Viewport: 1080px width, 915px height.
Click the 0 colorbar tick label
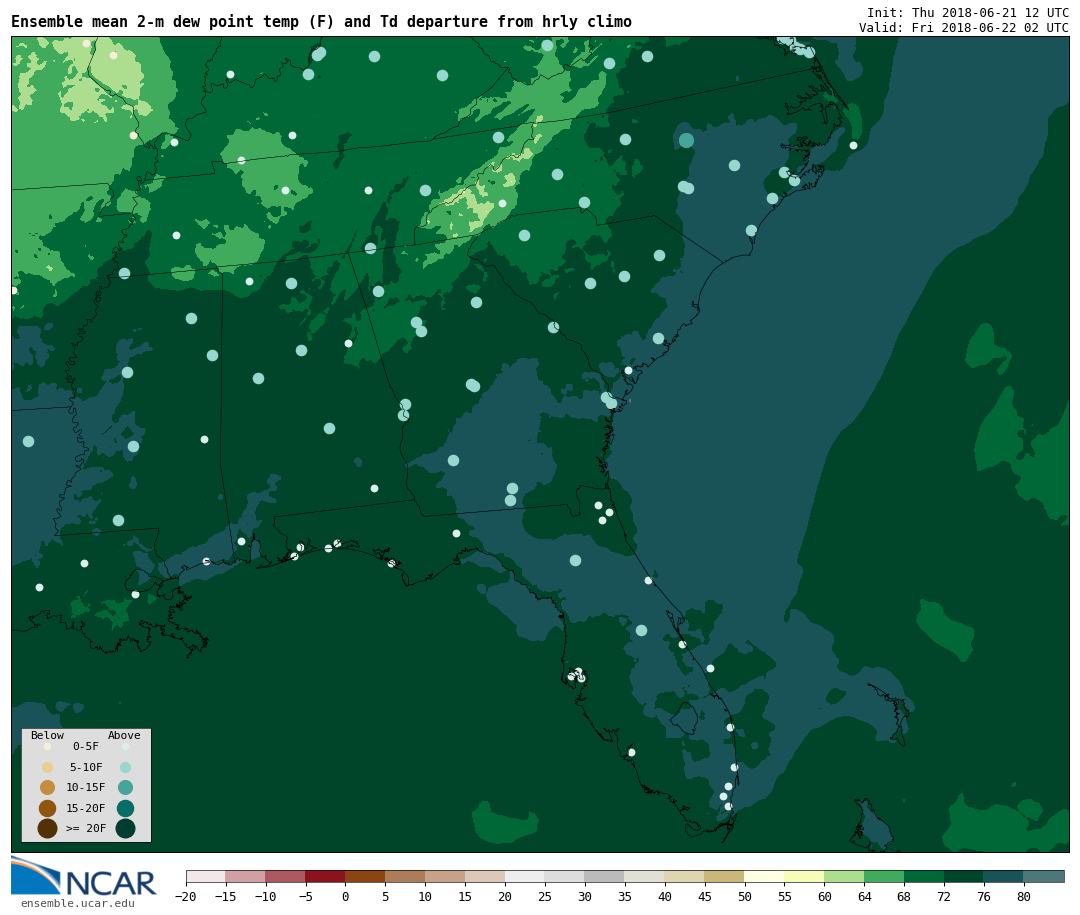point(346,896)
